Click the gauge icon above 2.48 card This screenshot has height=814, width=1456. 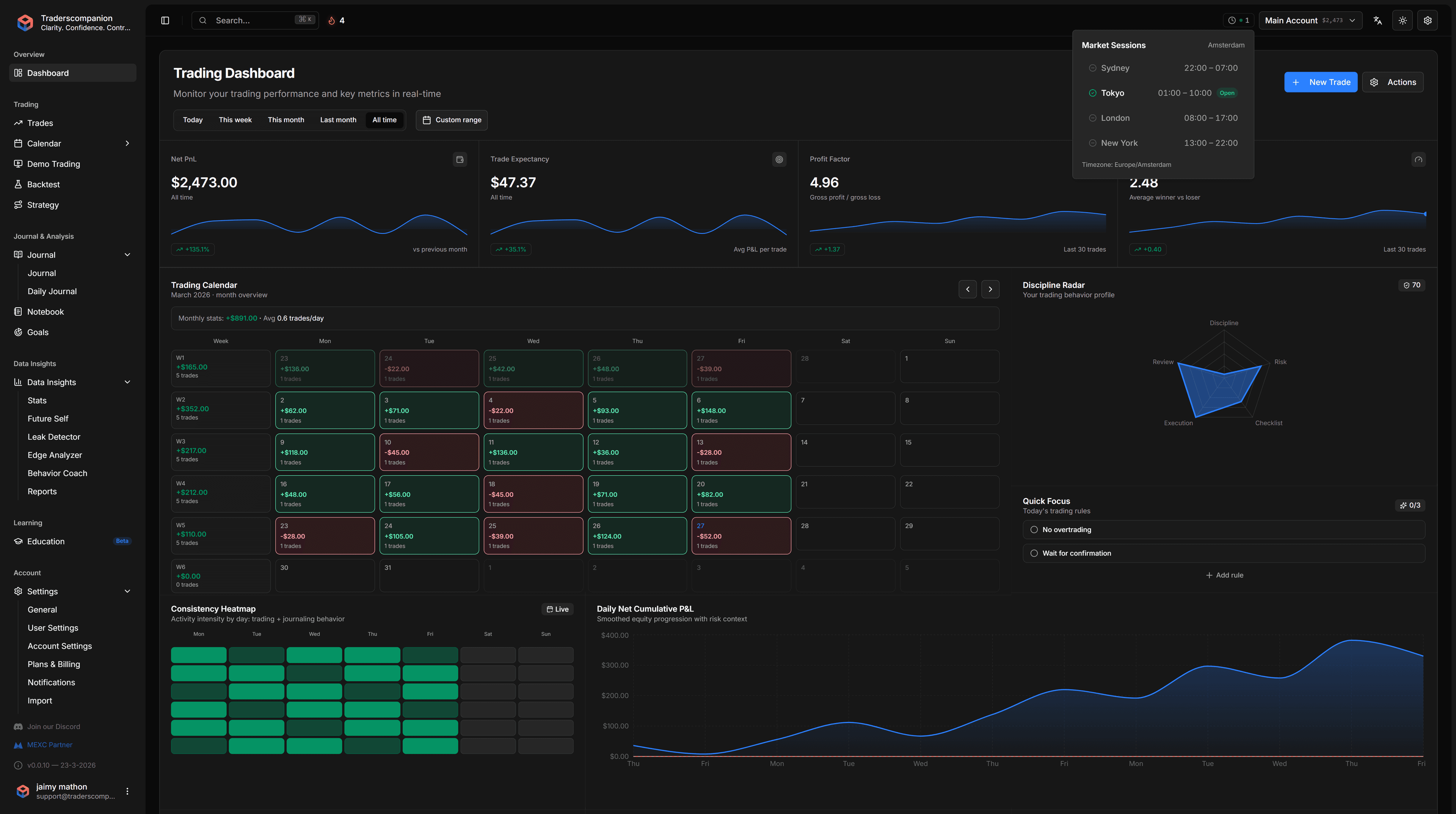coord(1418,159)
